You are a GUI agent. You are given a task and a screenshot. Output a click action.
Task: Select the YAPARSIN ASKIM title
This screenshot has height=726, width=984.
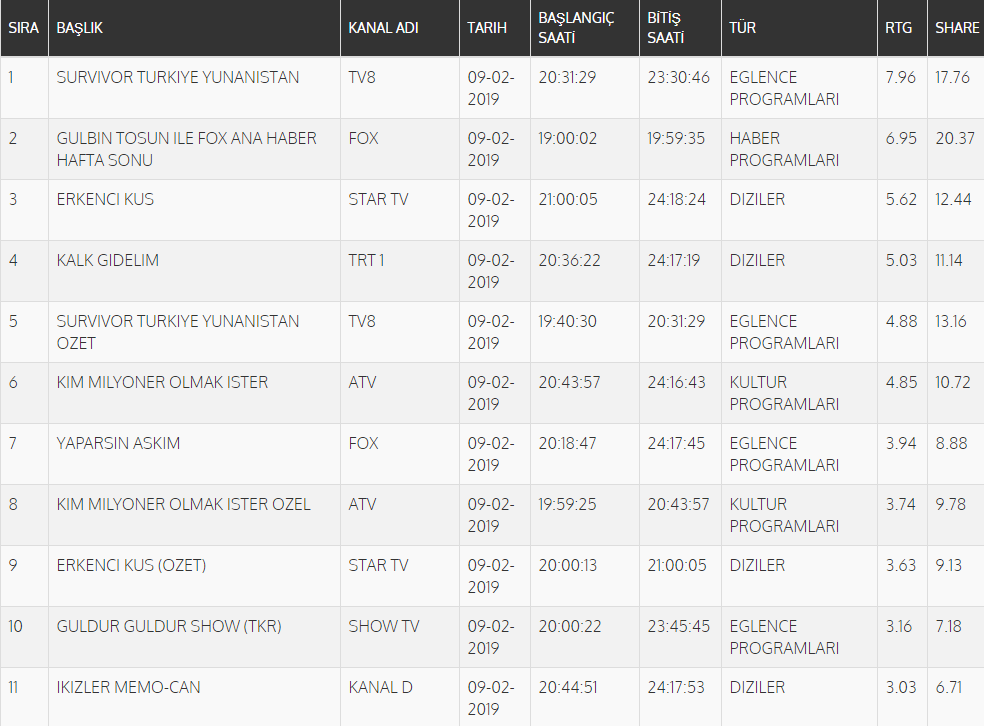(x=118, y=443)
